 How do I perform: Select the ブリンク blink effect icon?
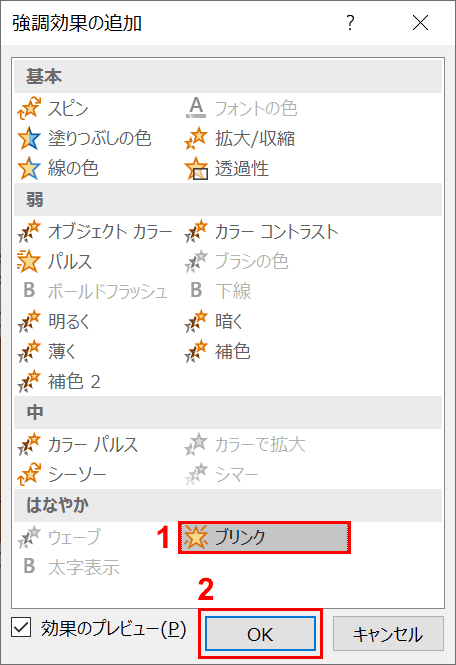pos(196,537)
